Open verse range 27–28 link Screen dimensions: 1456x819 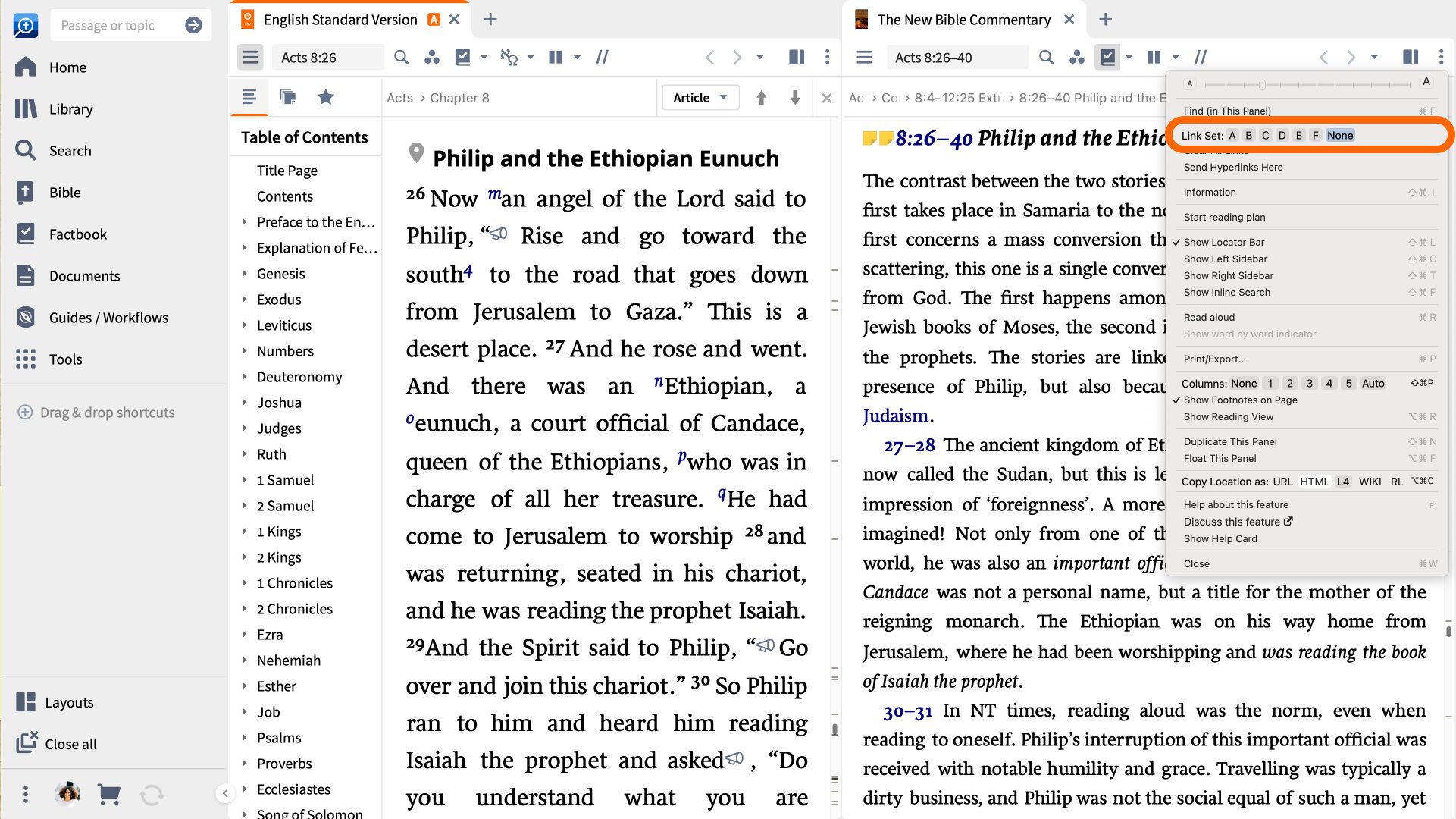click(909, 445)
